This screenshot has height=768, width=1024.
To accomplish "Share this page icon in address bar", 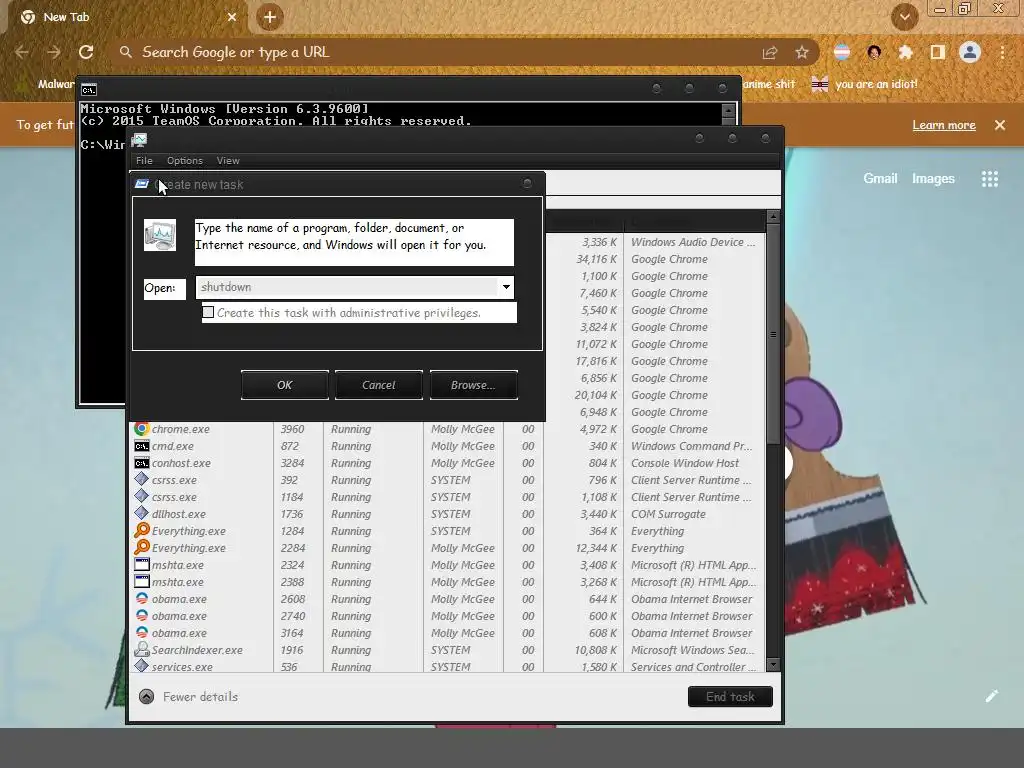I will coord(770,52).
